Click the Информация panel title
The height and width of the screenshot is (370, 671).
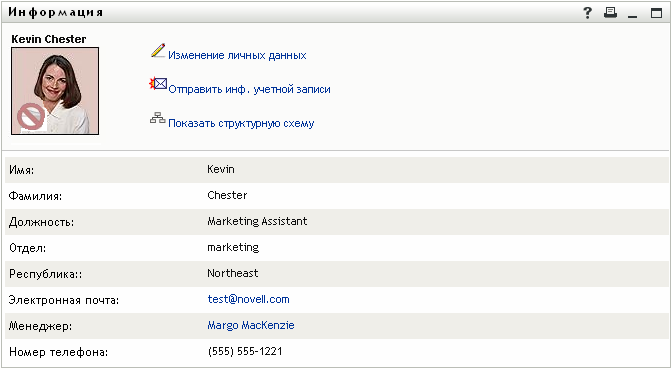56,12
